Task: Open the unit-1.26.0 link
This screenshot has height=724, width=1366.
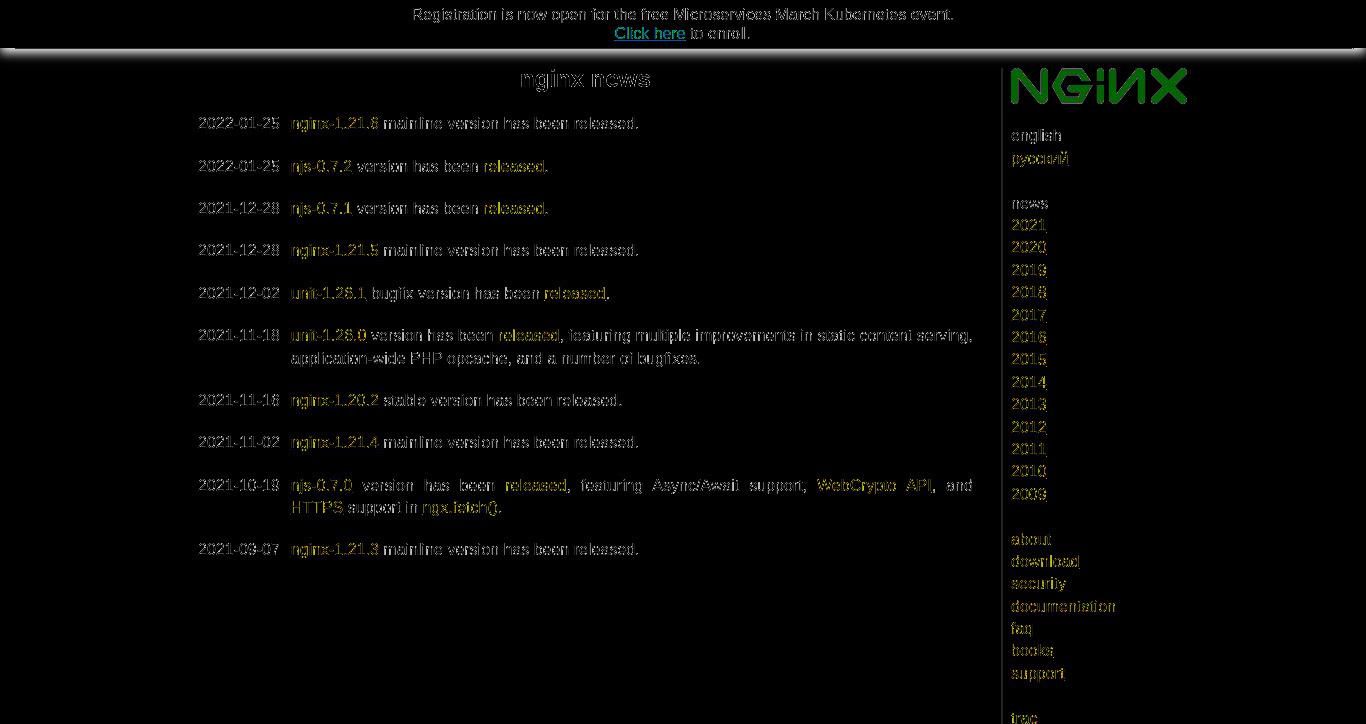Action: [x=328, y=335]
